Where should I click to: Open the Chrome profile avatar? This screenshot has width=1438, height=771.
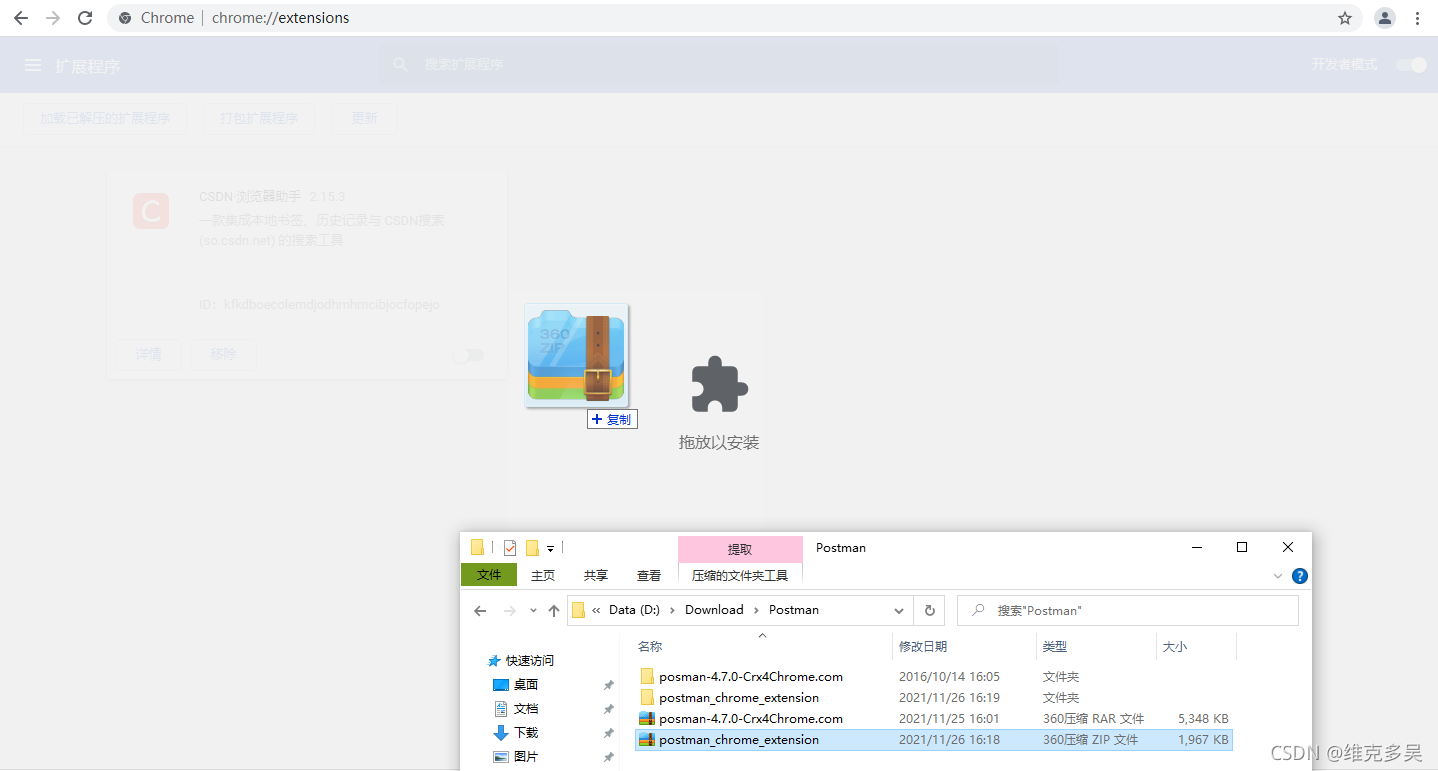[x=1385, y=18]
